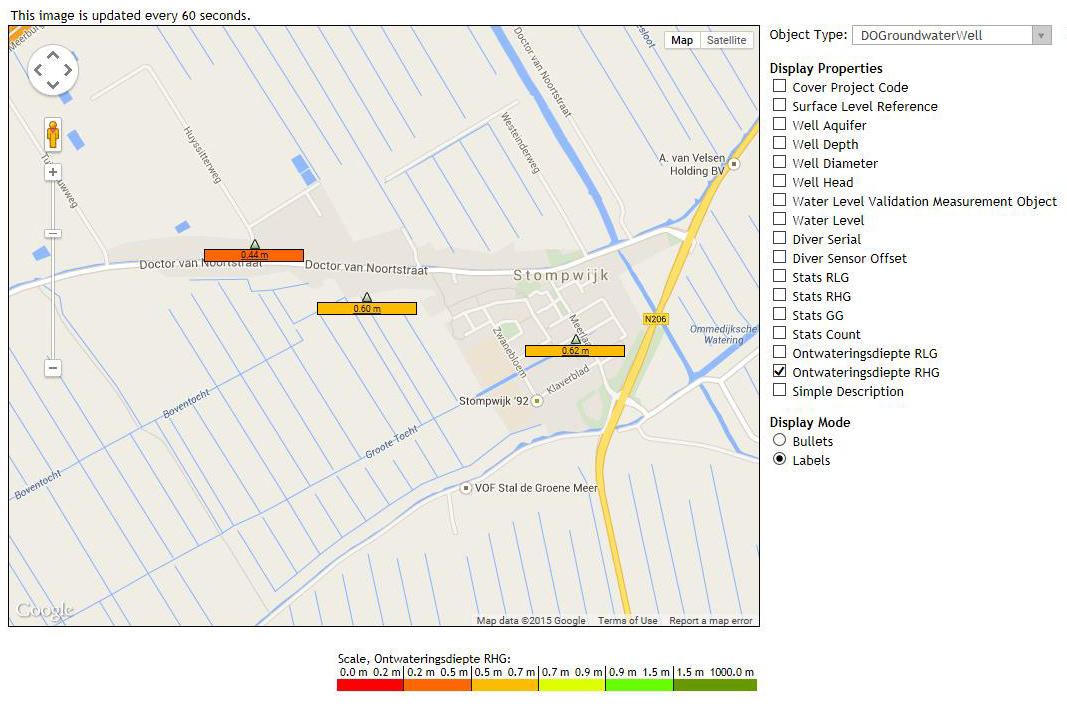
Task: Click the Stompwijk '92 place marker
Action: (x=537, y=401)
